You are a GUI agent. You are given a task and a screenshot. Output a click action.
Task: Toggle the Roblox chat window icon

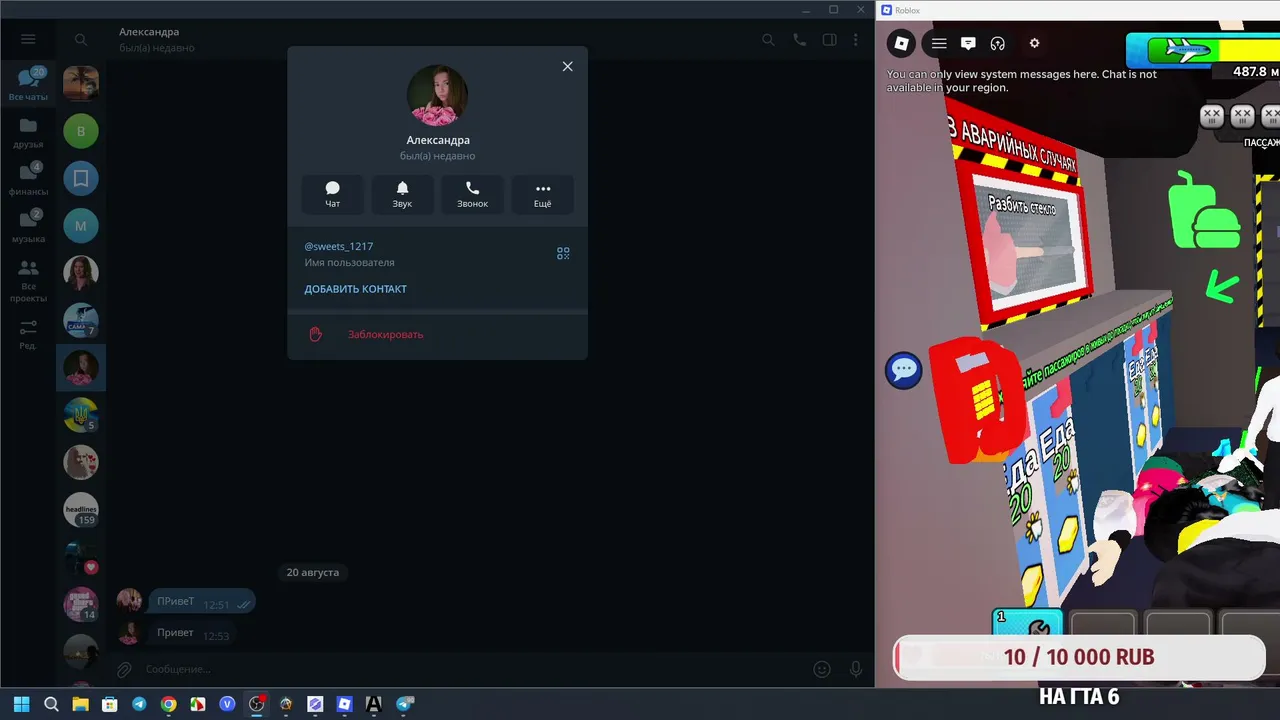(x=968, y=43)
